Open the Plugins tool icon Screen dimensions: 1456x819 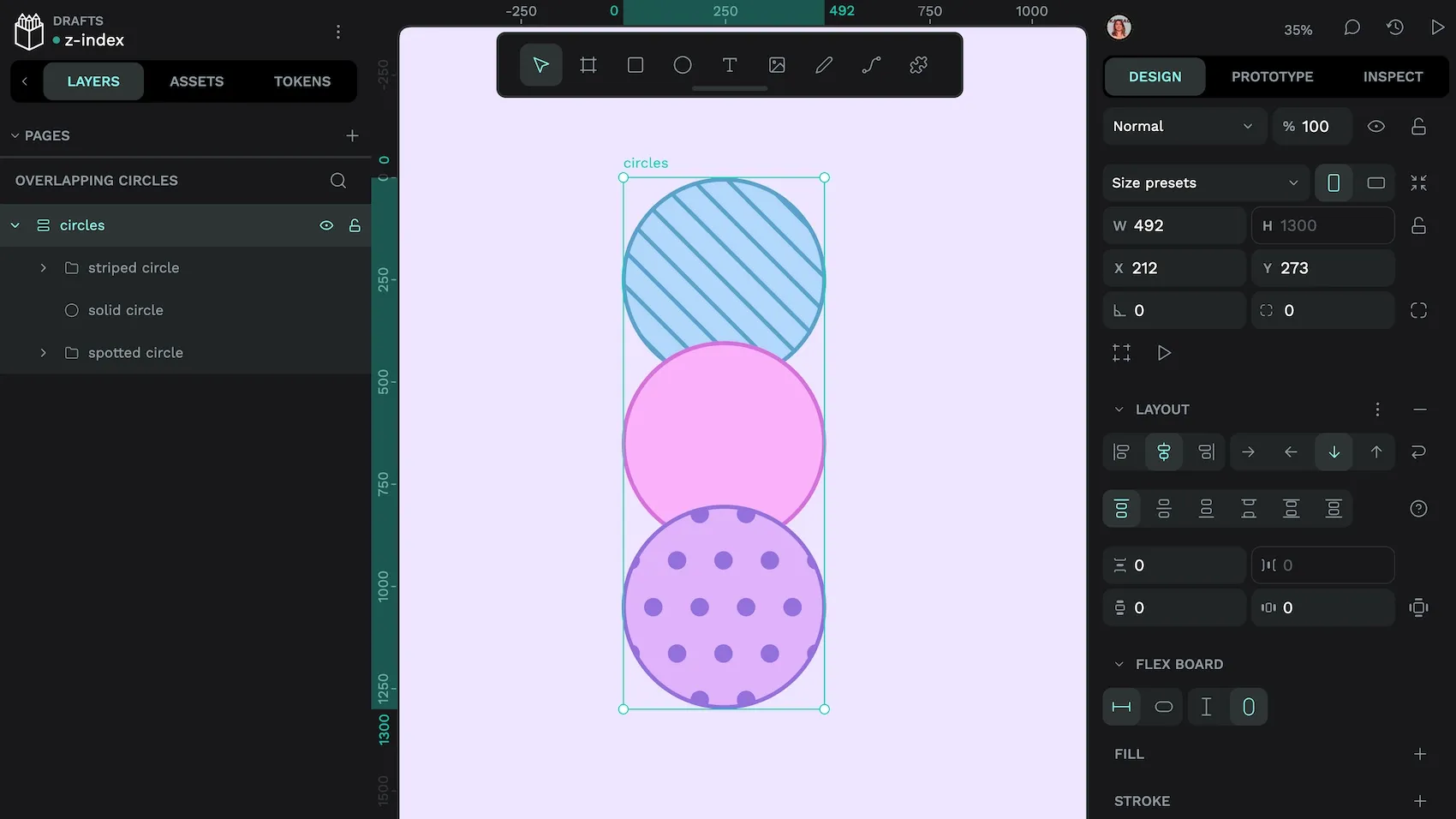(918, 65)
